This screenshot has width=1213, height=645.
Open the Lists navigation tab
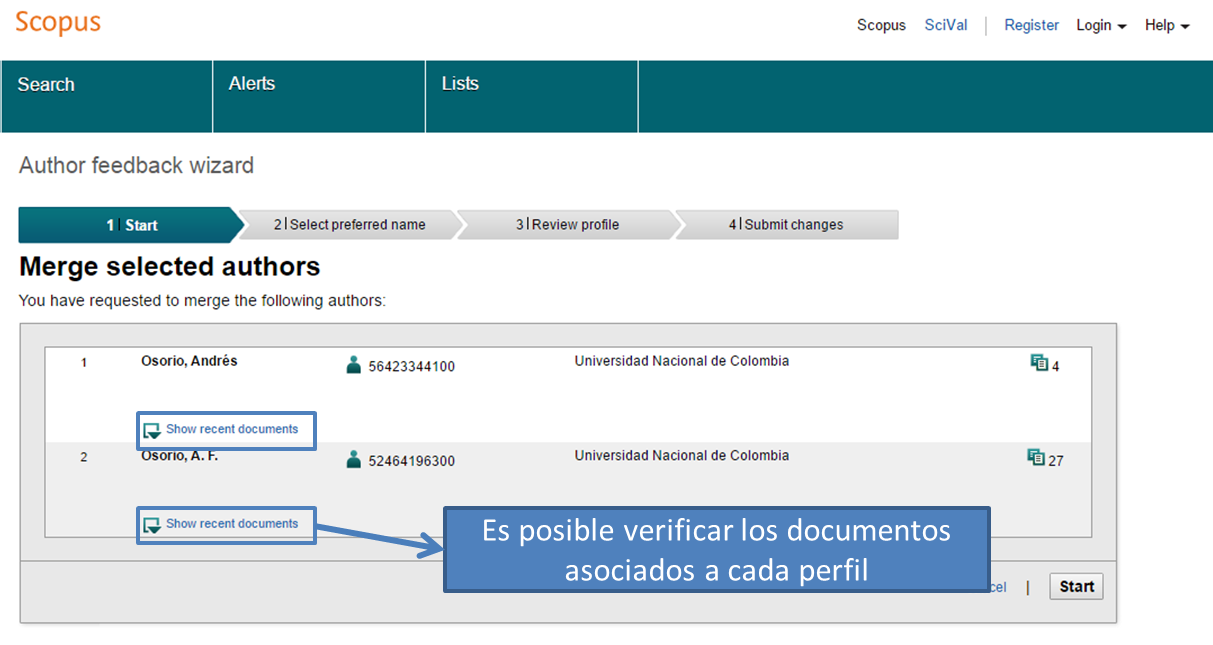(532, 96)
